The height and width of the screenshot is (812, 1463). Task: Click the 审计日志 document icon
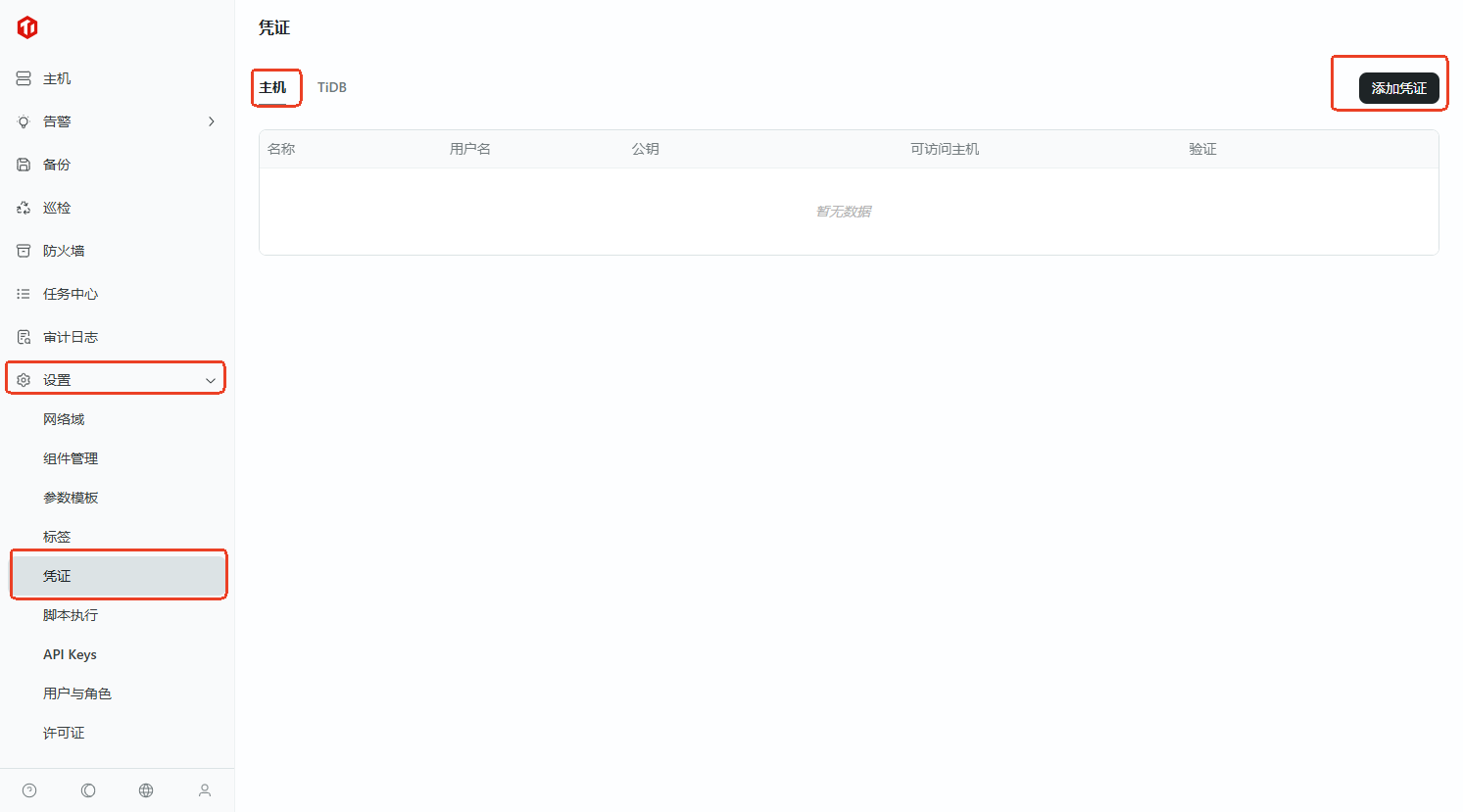pos(24,337)
